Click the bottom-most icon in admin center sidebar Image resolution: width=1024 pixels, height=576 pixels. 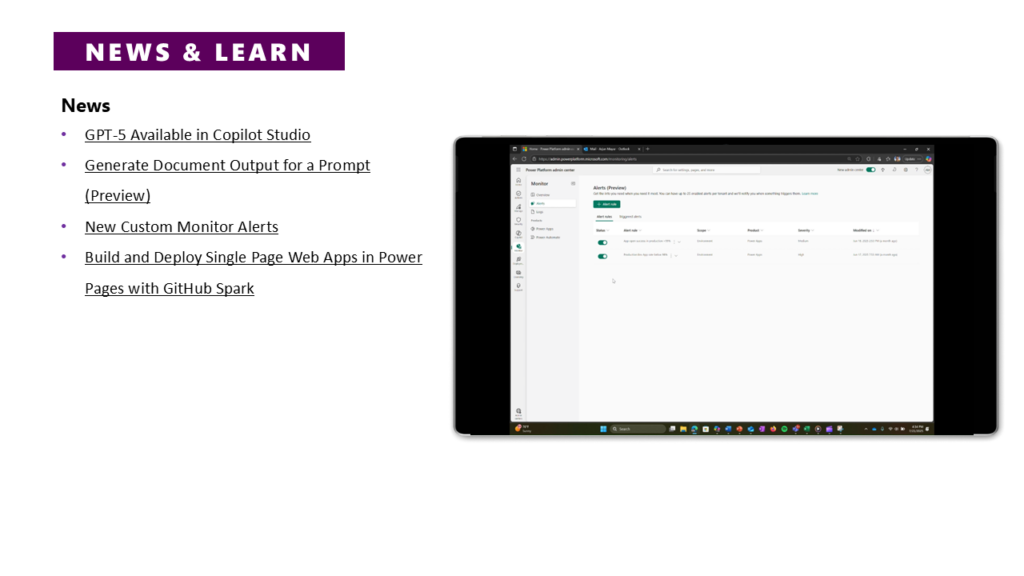519,412
